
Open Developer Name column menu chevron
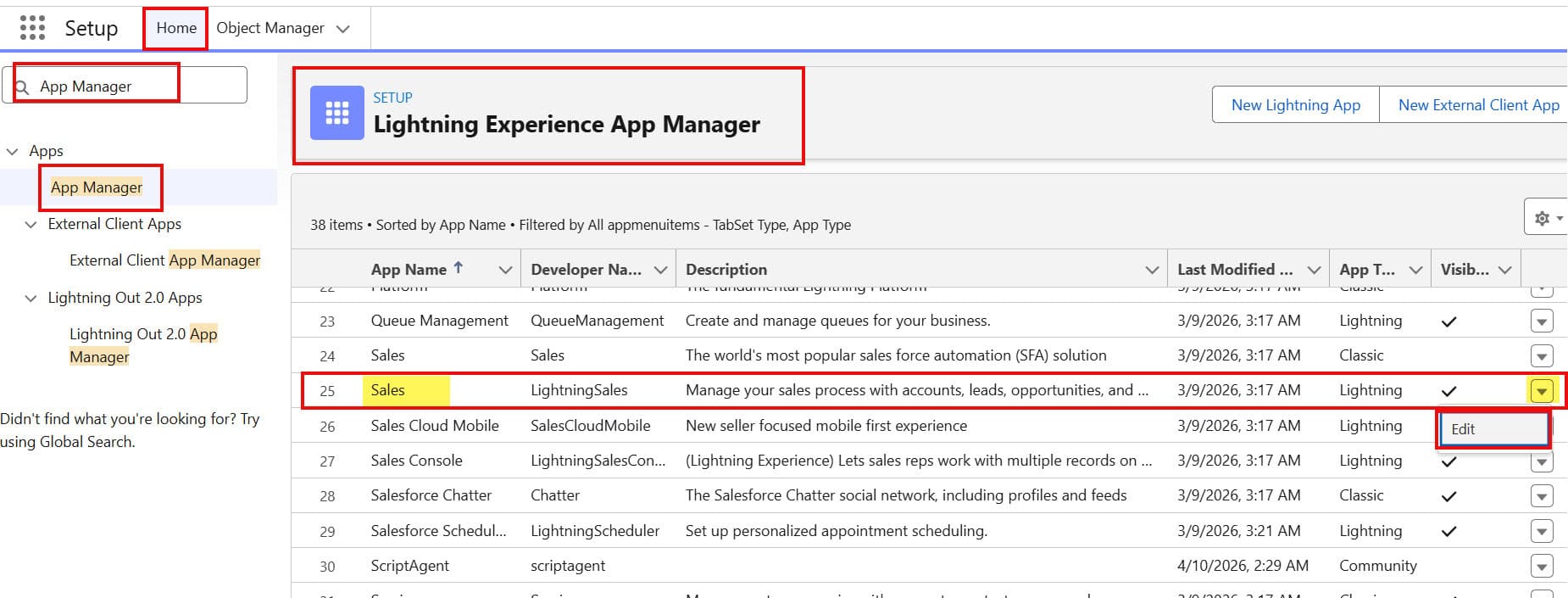[661, 270]
